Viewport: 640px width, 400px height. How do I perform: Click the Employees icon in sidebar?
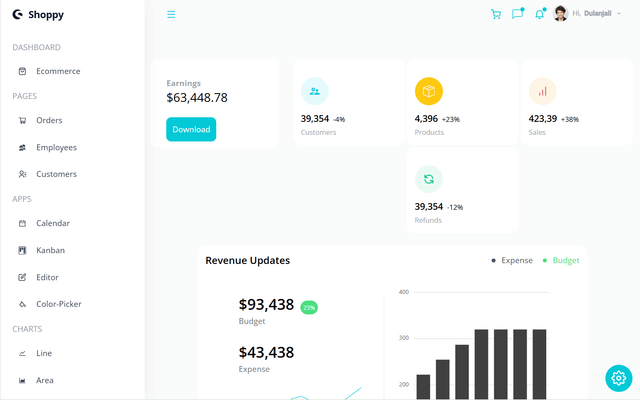pyautogui.click(x=22, y=147)
